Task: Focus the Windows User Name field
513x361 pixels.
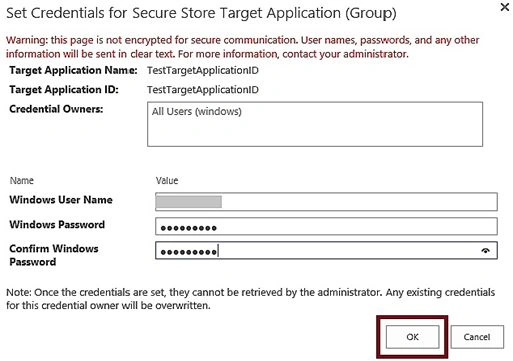Action: click(x=326, y=202)
